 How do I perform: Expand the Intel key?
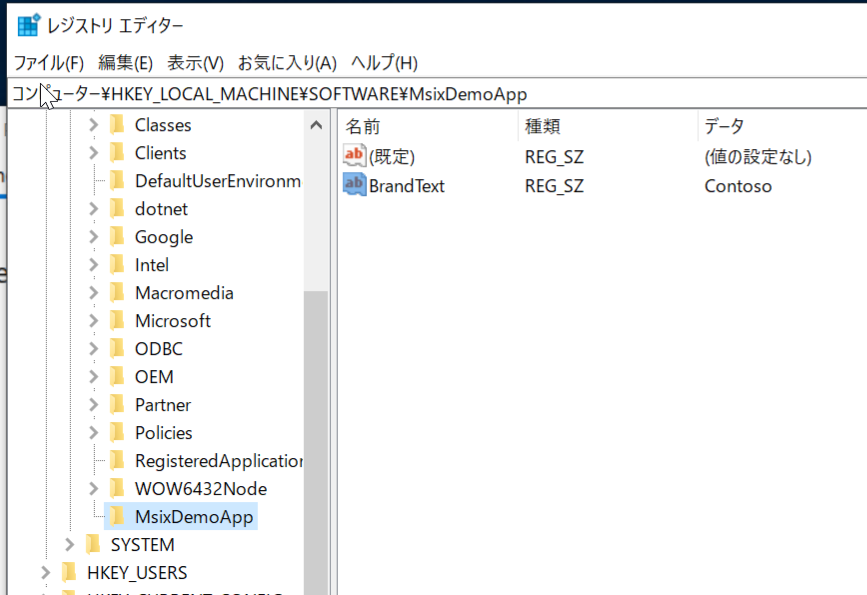click(93, 265)
